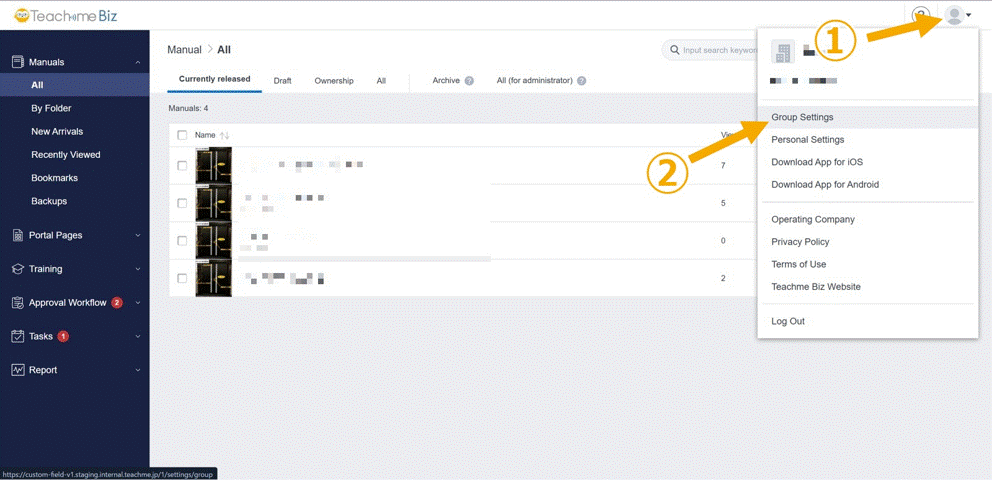Image resolution: width=992 pixels, height=480 pixels.
Task: Open the Privacy Policy link
Action: 800,242
